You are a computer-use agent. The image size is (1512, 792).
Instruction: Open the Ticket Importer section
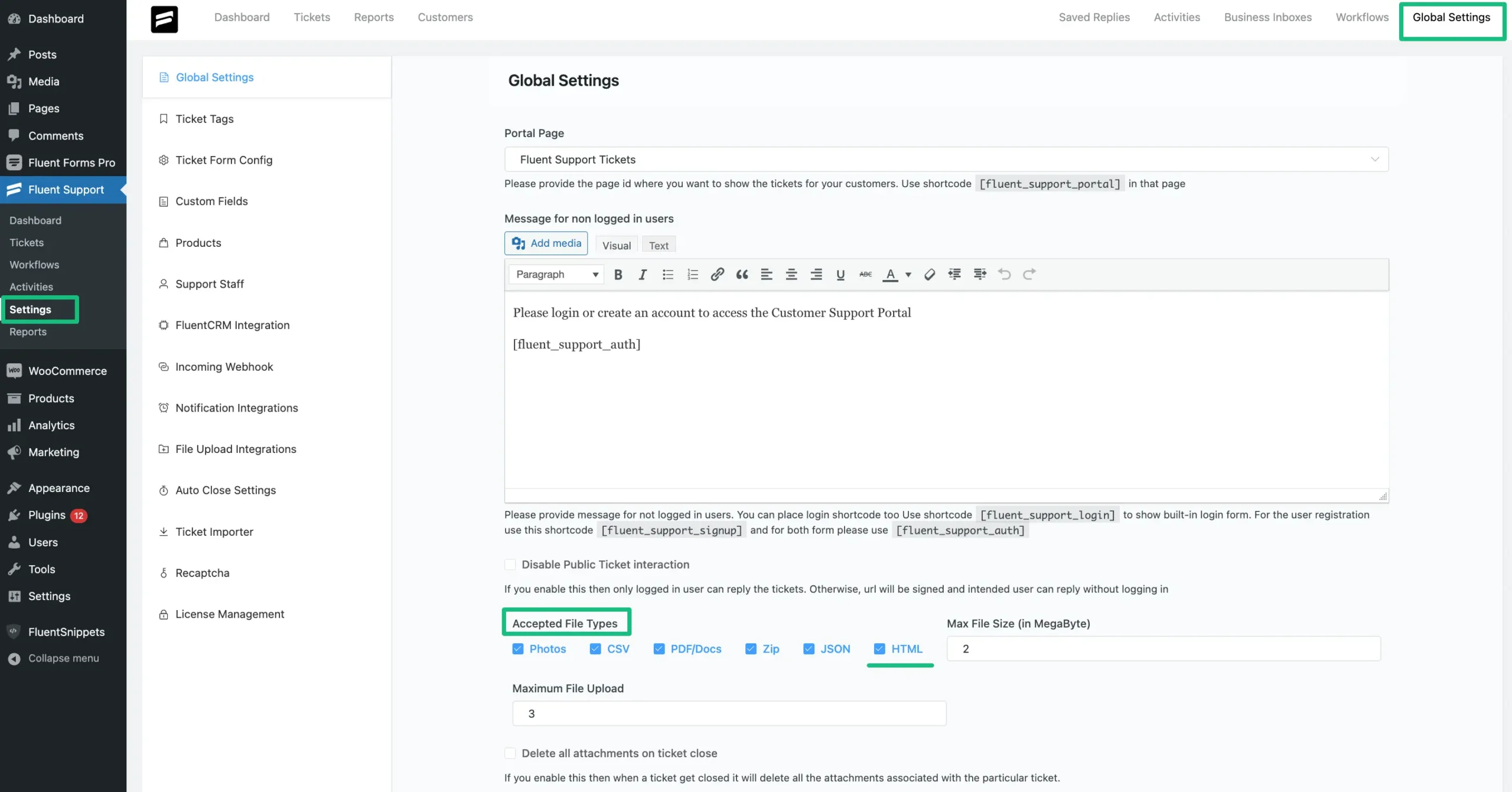click(x=214, y=532)
